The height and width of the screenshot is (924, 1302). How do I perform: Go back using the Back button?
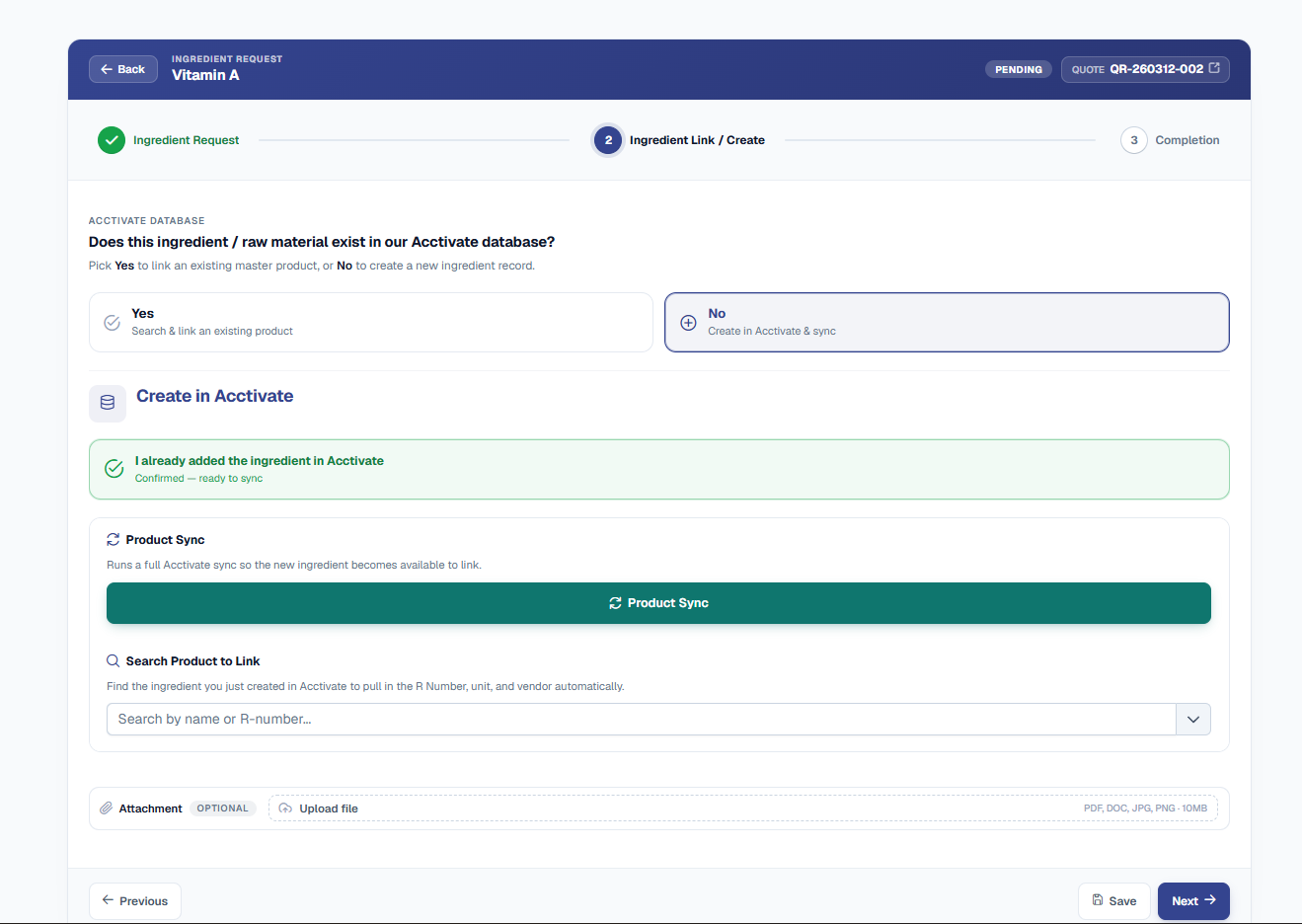tap(123, 69)
